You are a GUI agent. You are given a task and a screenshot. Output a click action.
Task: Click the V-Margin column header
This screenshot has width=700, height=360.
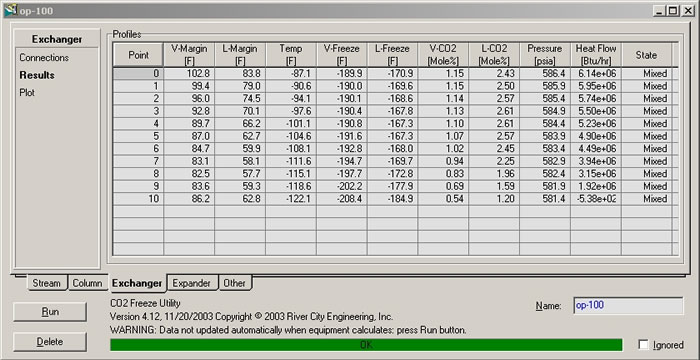click(189, 55)
